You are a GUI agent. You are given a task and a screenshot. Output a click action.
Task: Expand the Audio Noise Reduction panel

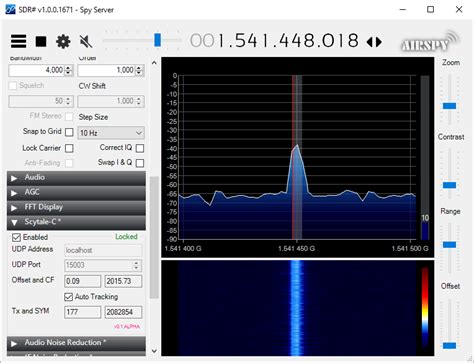click(x=76, y=343)
